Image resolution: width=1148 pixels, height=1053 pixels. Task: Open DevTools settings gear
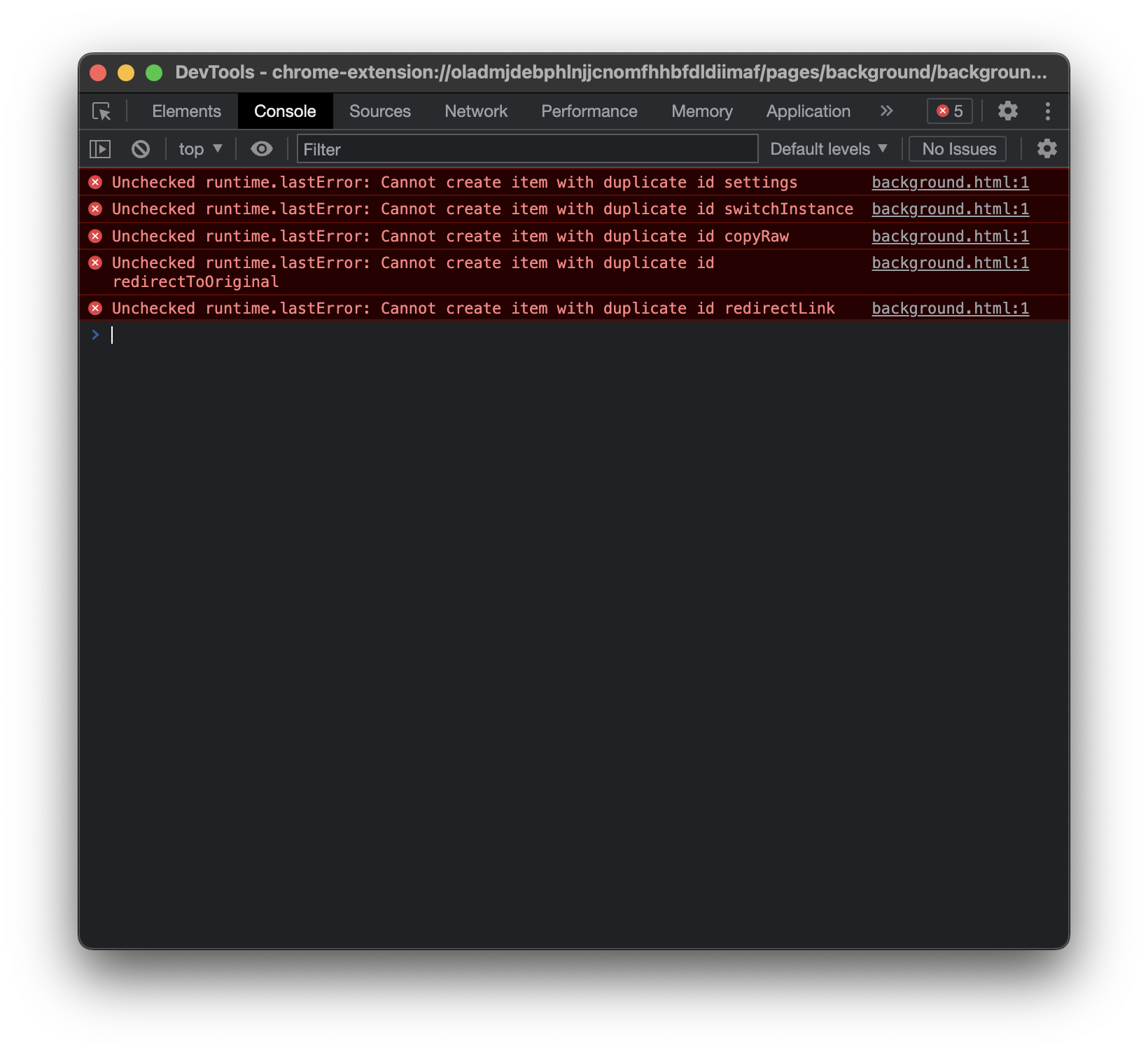pos(1008,111)
